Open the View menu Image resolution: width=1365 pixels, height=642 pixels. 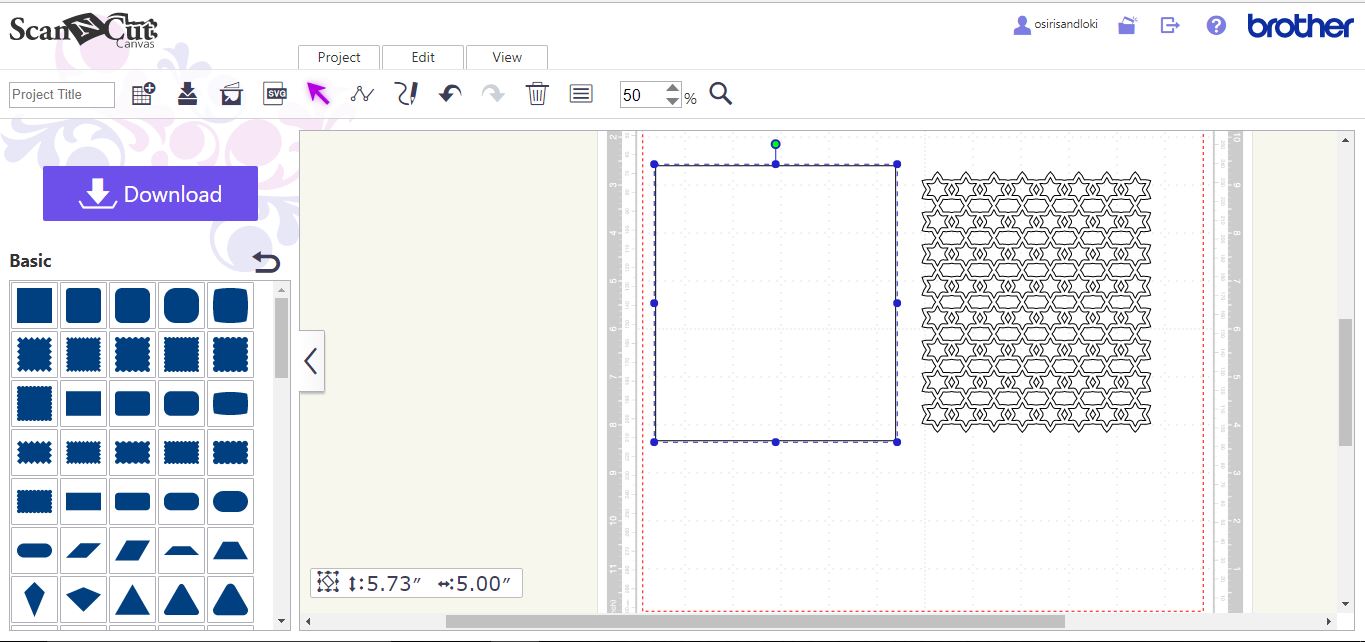click(506, 57)
